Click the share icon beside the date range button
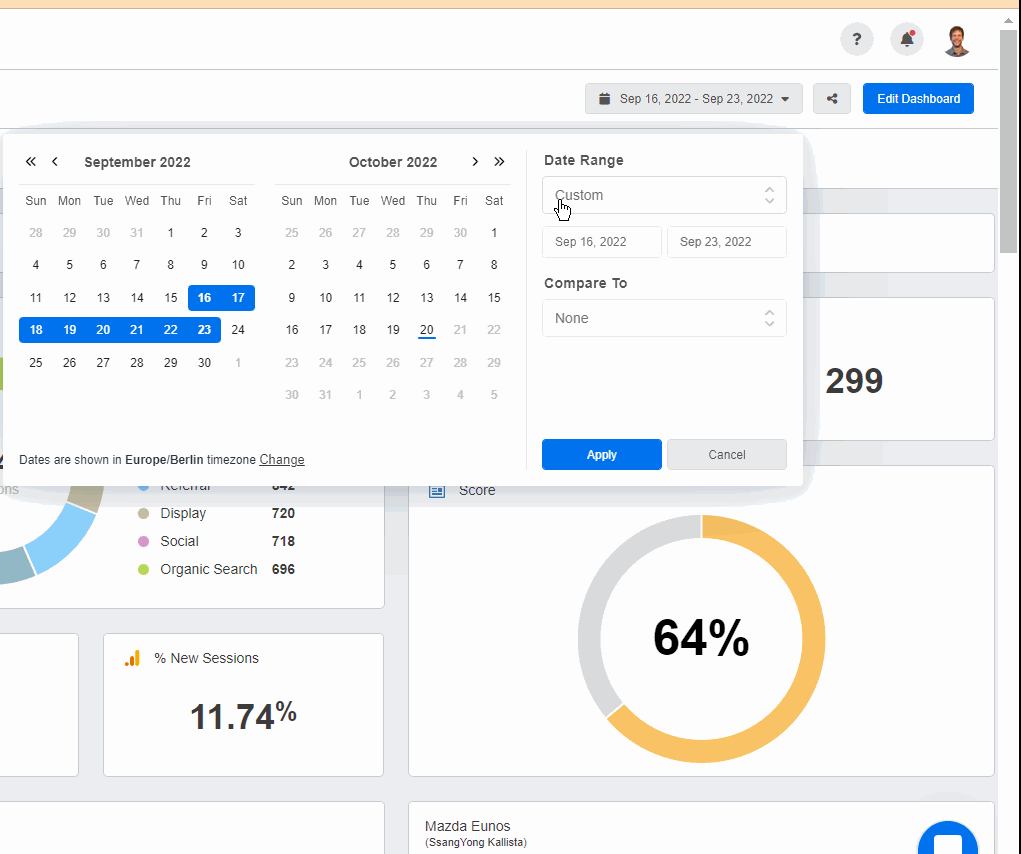The height and width of the screenshot is (854, 1021). 831,98
